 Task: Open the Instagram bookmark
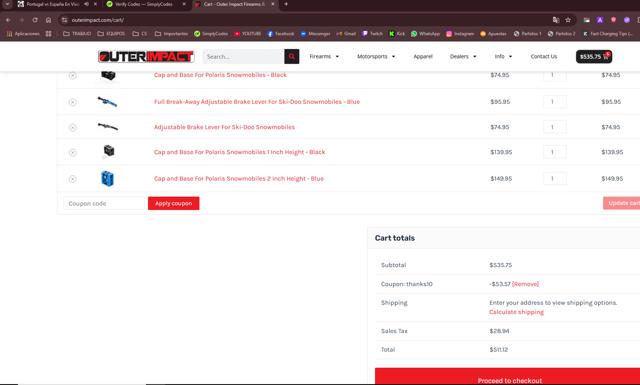coord(460,33)
